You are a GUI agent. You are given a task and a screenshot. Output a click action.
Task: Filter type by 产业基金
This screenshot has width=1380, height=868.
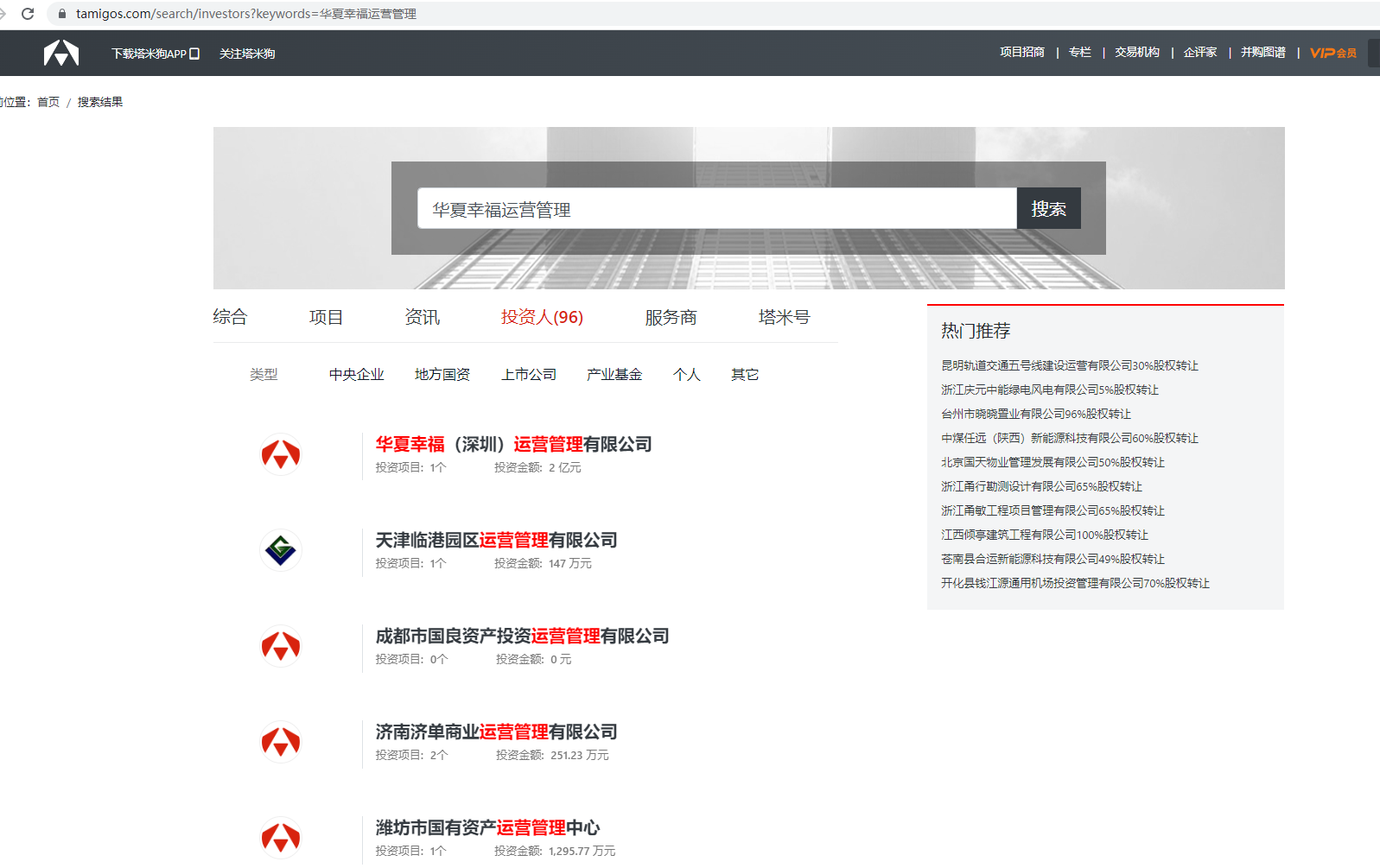pos(614,374)
